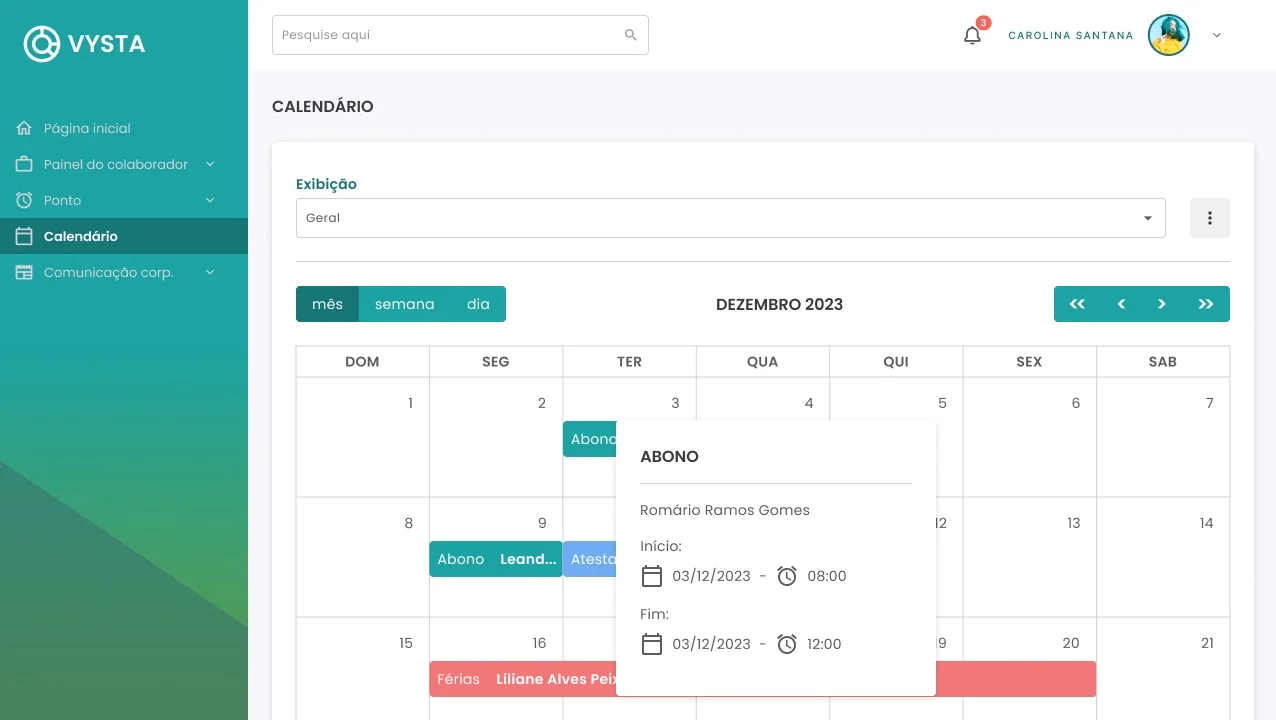Click the Painel do colaborador briefcase icon
1276x720 pixels.
click(24, 164)
